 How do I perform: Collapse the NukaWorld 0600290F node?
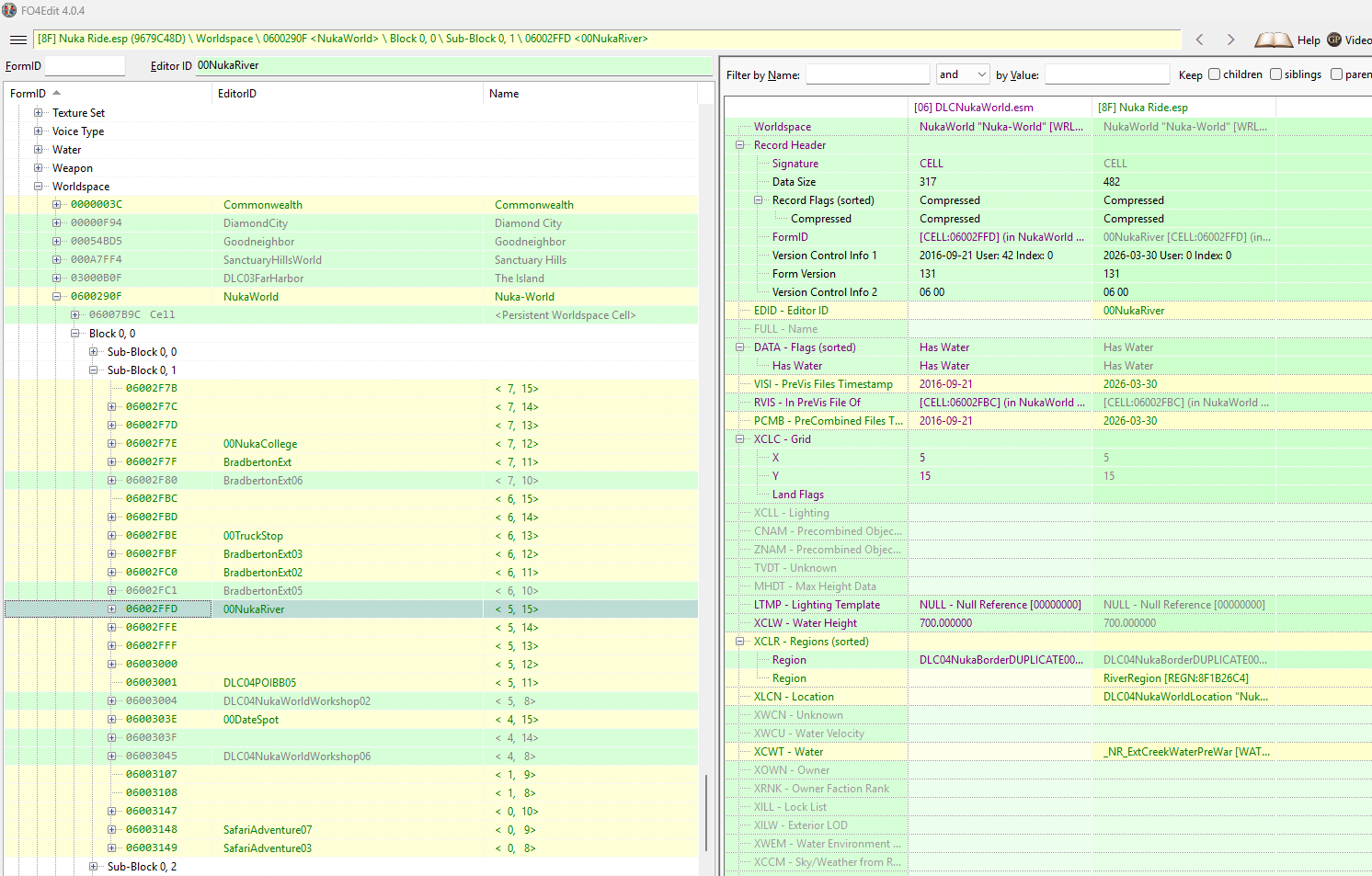(x=57, y=297)
